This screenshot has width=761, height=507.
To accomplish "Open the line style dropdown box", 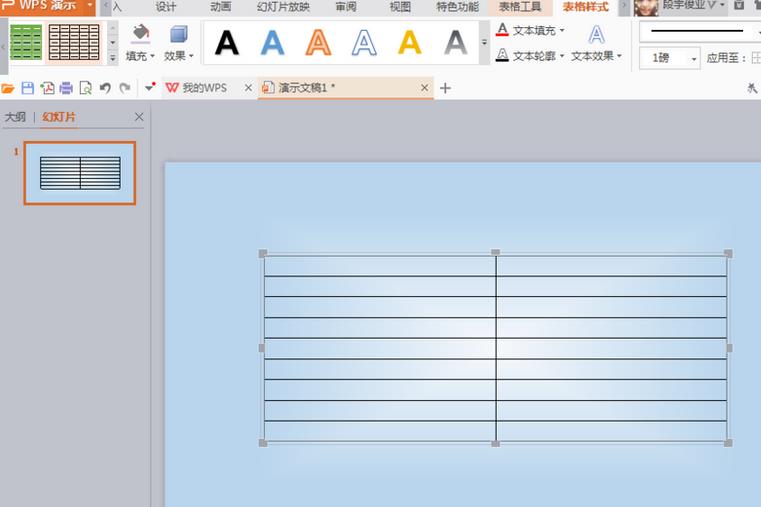I will (700, 32).
